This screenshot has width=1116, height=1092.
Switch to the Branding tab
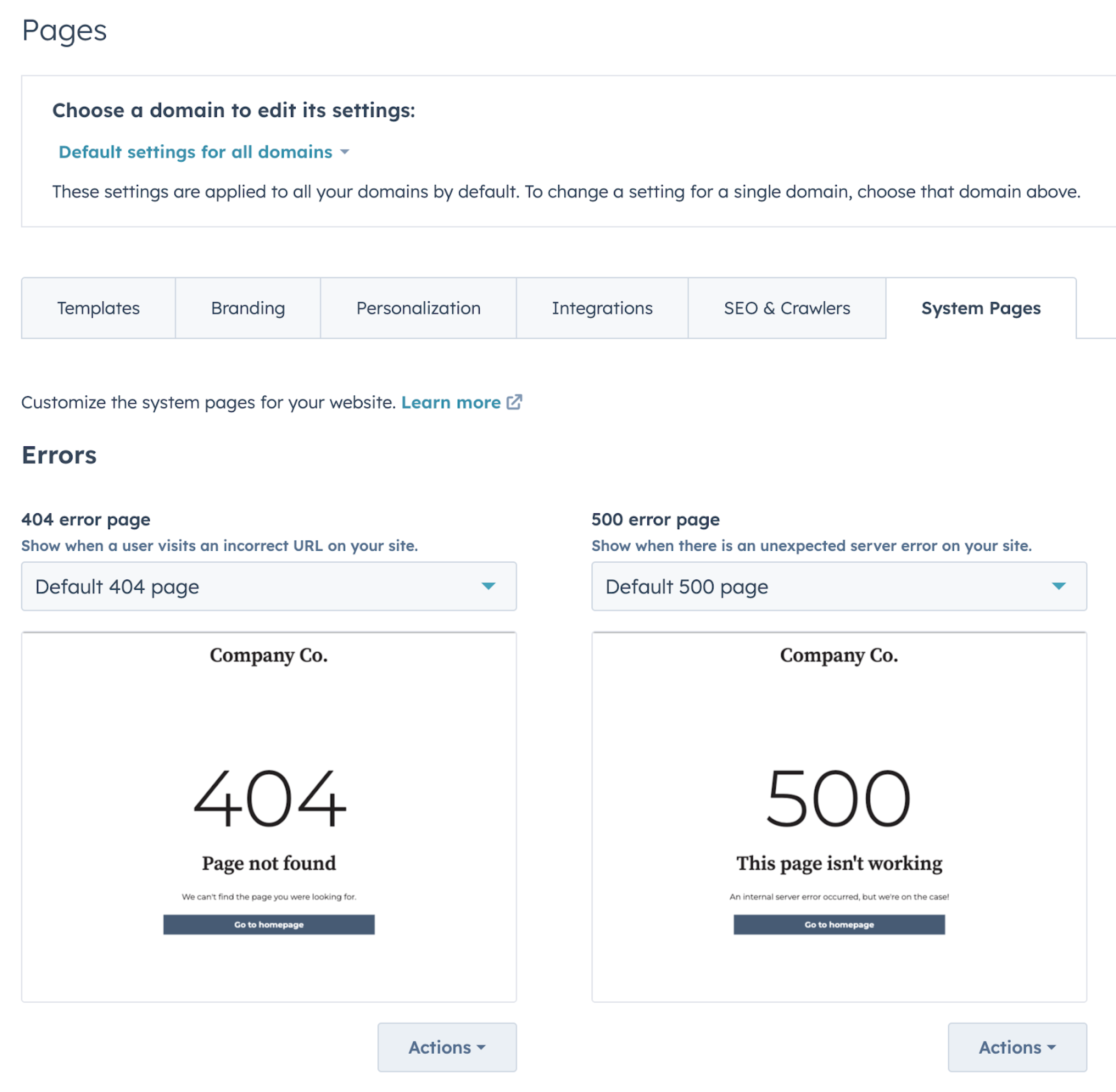(x=248, y=309)
